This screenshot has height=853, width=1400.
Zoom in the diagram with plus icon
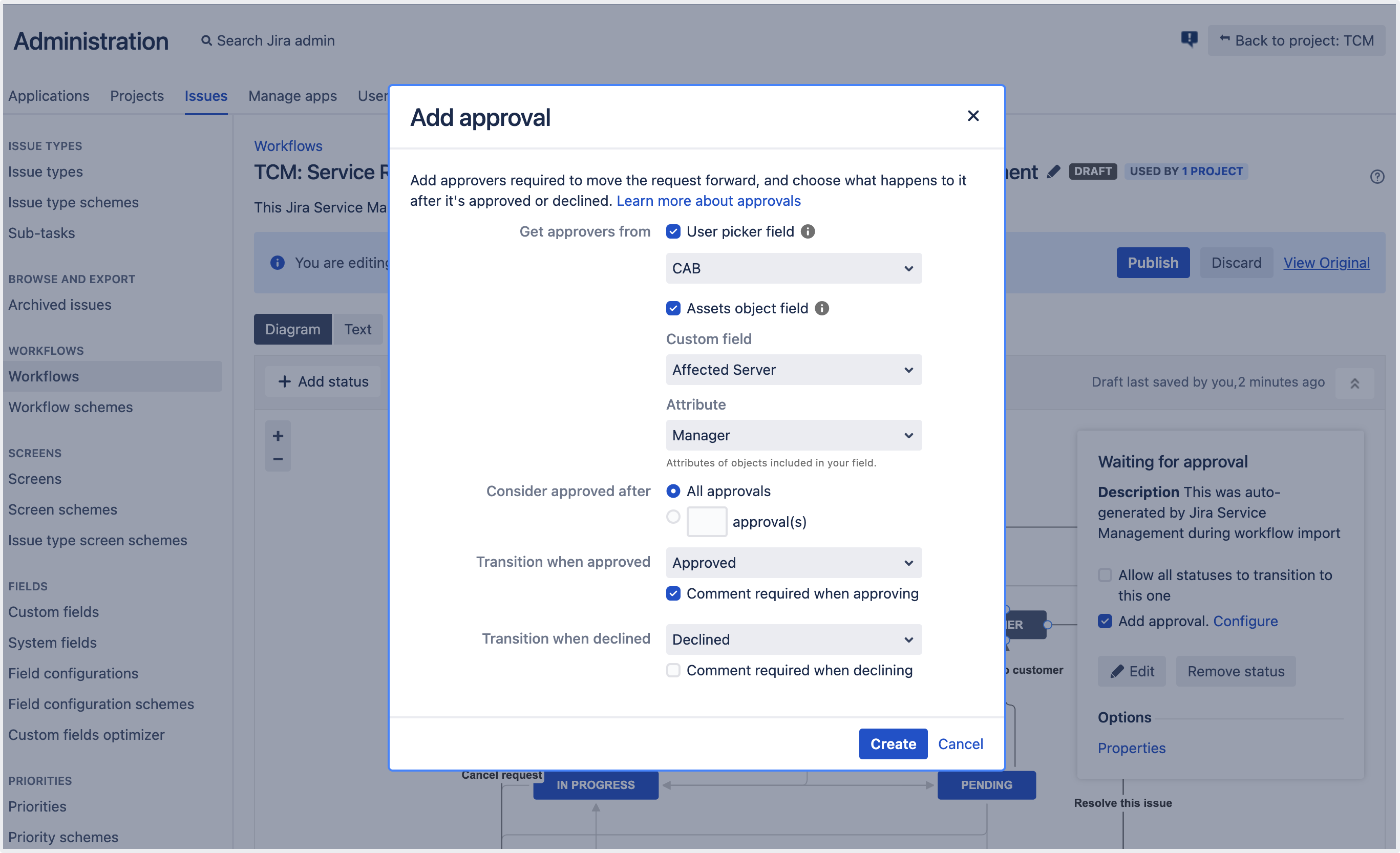(x=278, y=436)
